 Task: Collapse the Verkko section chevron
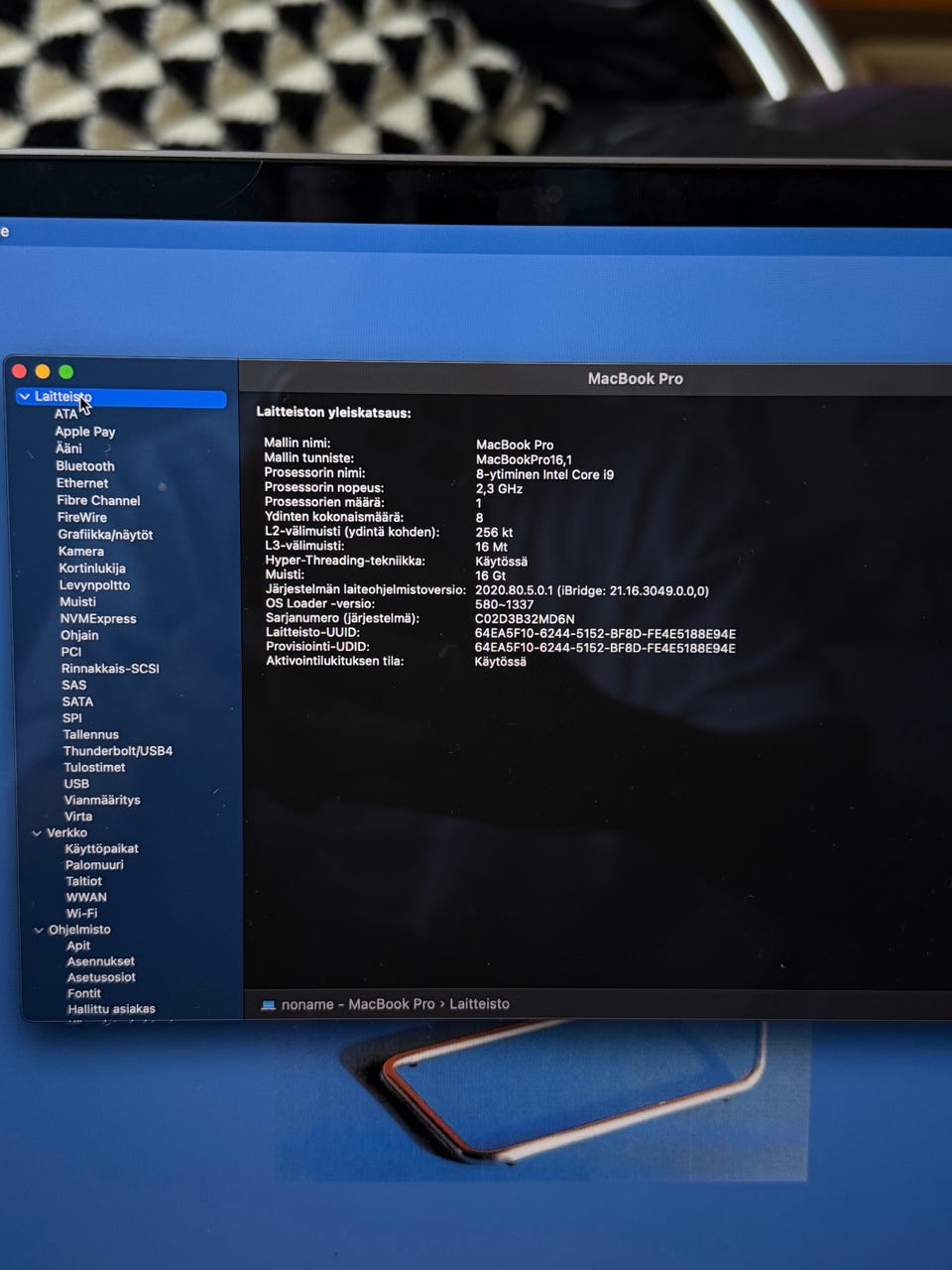37,833
